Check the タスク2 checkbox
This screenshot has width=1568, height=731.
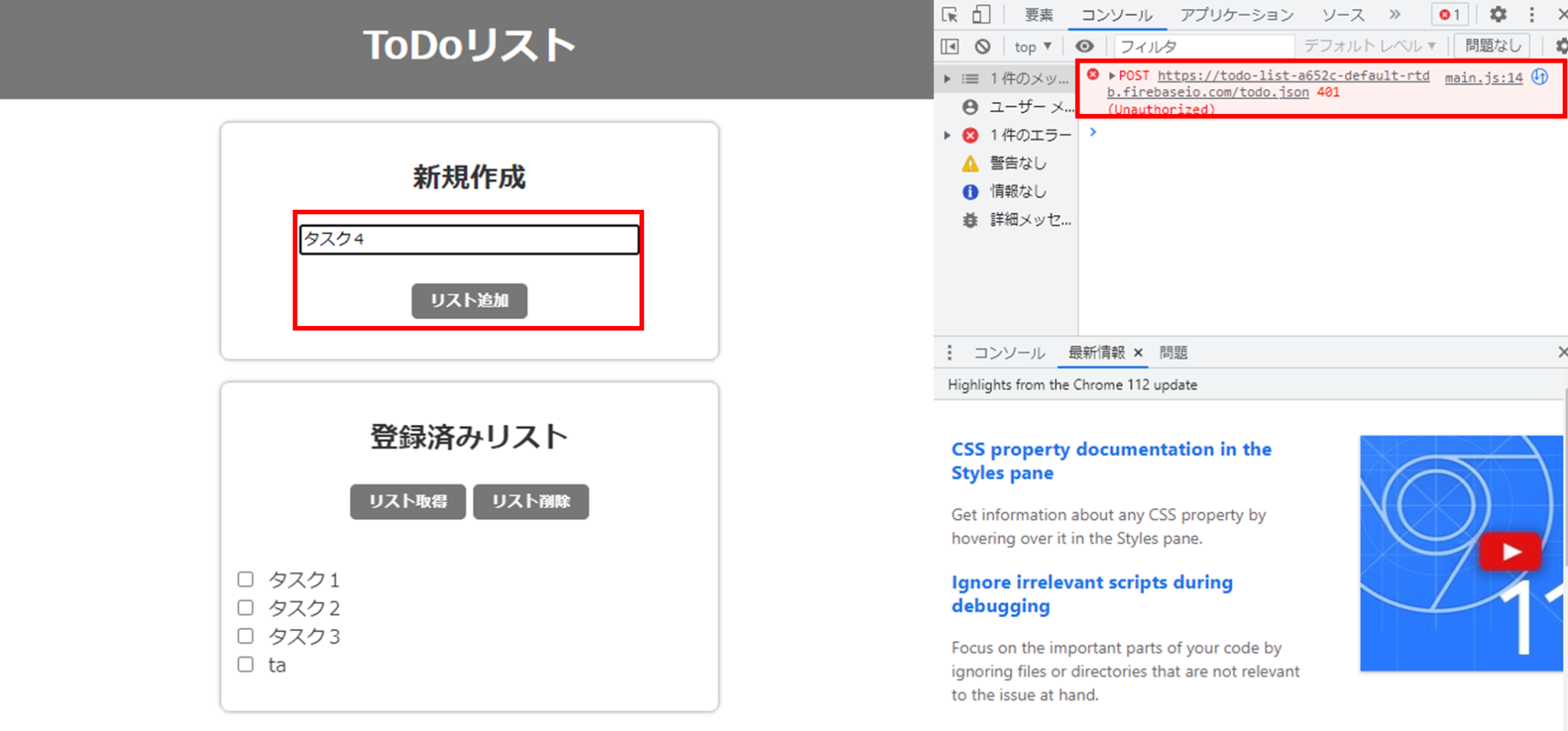(245, 607)
